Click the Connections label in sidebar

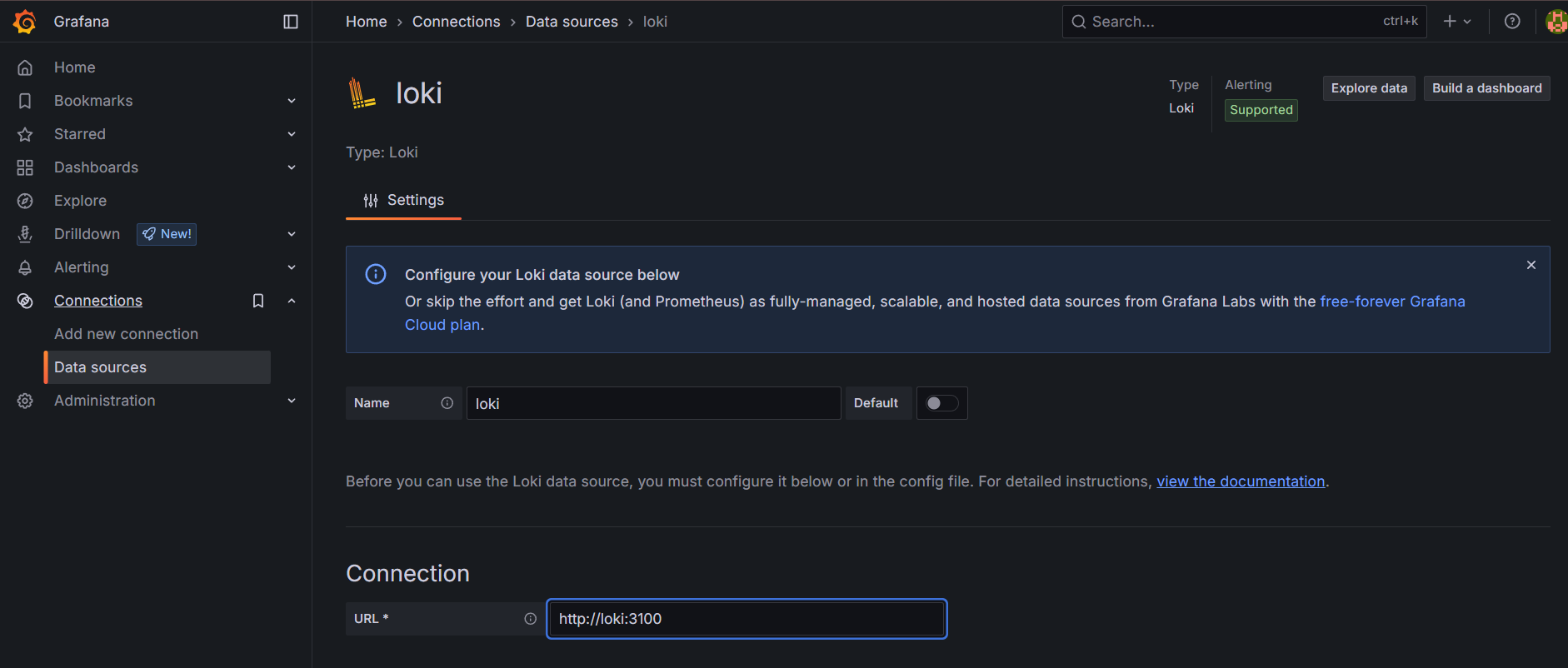[x=98, y=301]
